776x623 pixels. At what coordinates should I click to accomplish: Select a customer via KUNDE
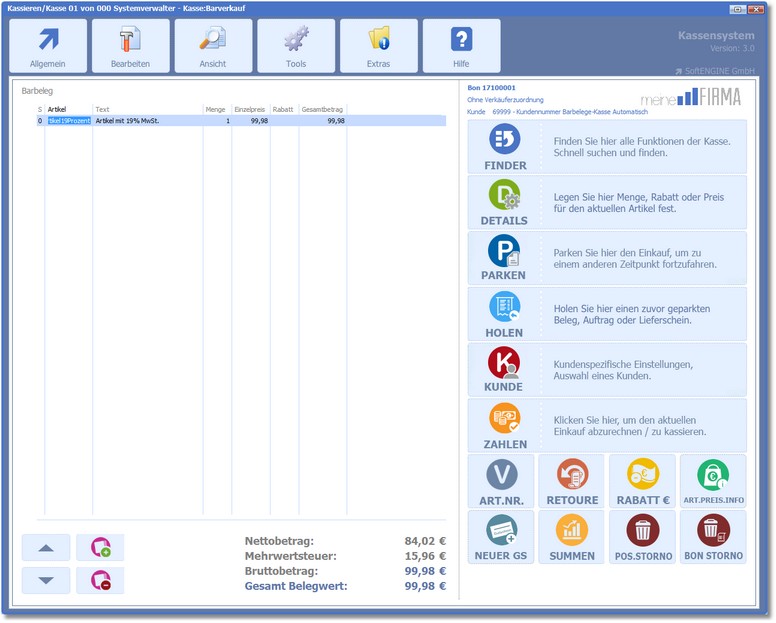pyautogui.click(x=505, y=370)
